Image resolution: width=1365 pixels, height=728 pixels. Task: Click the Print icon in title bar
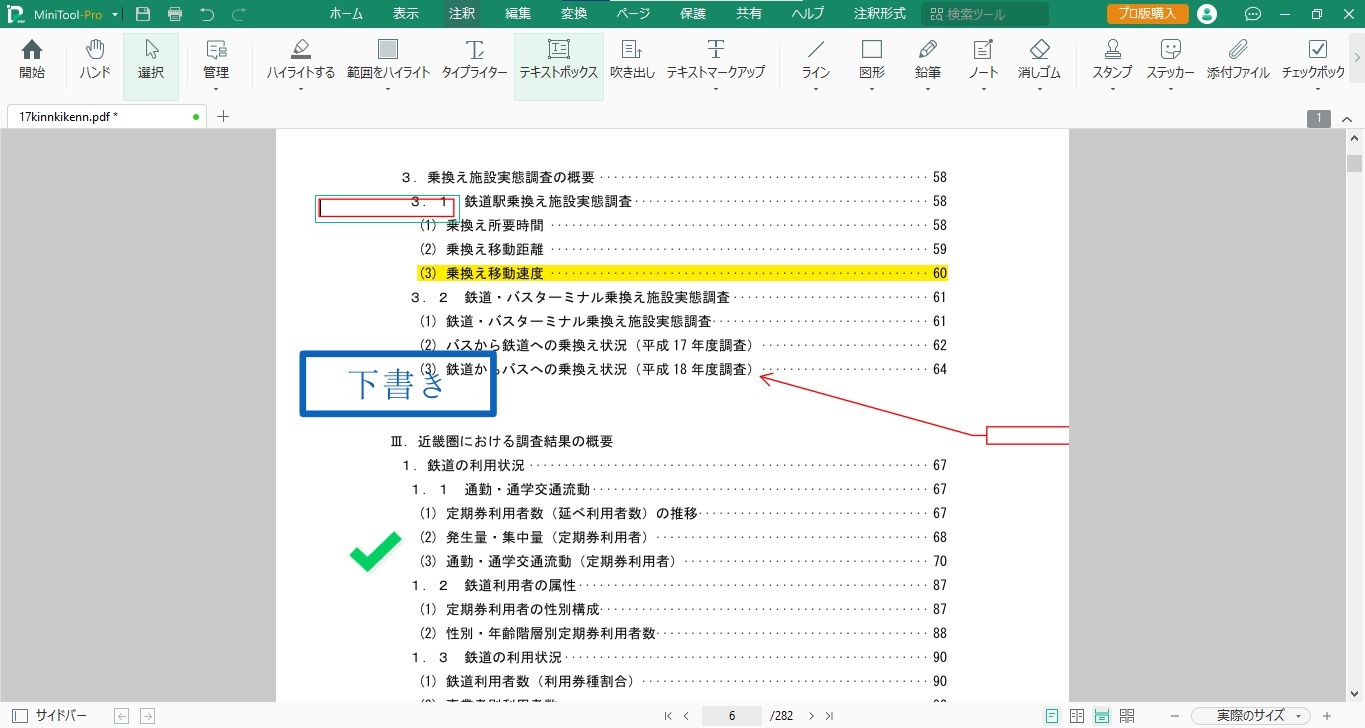click(x=175, y=14)
